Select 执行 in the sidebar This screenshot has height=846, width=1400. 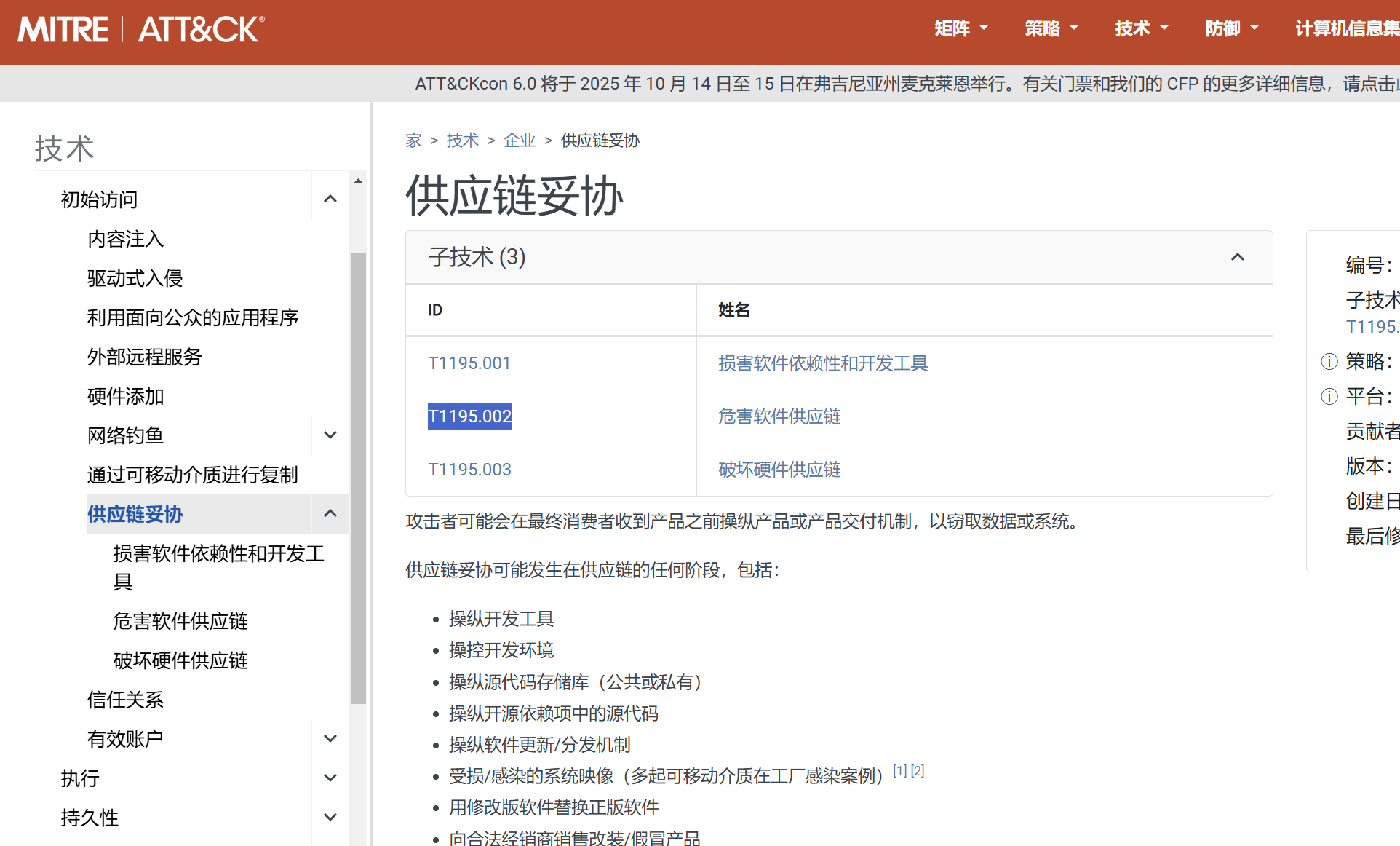80,778
